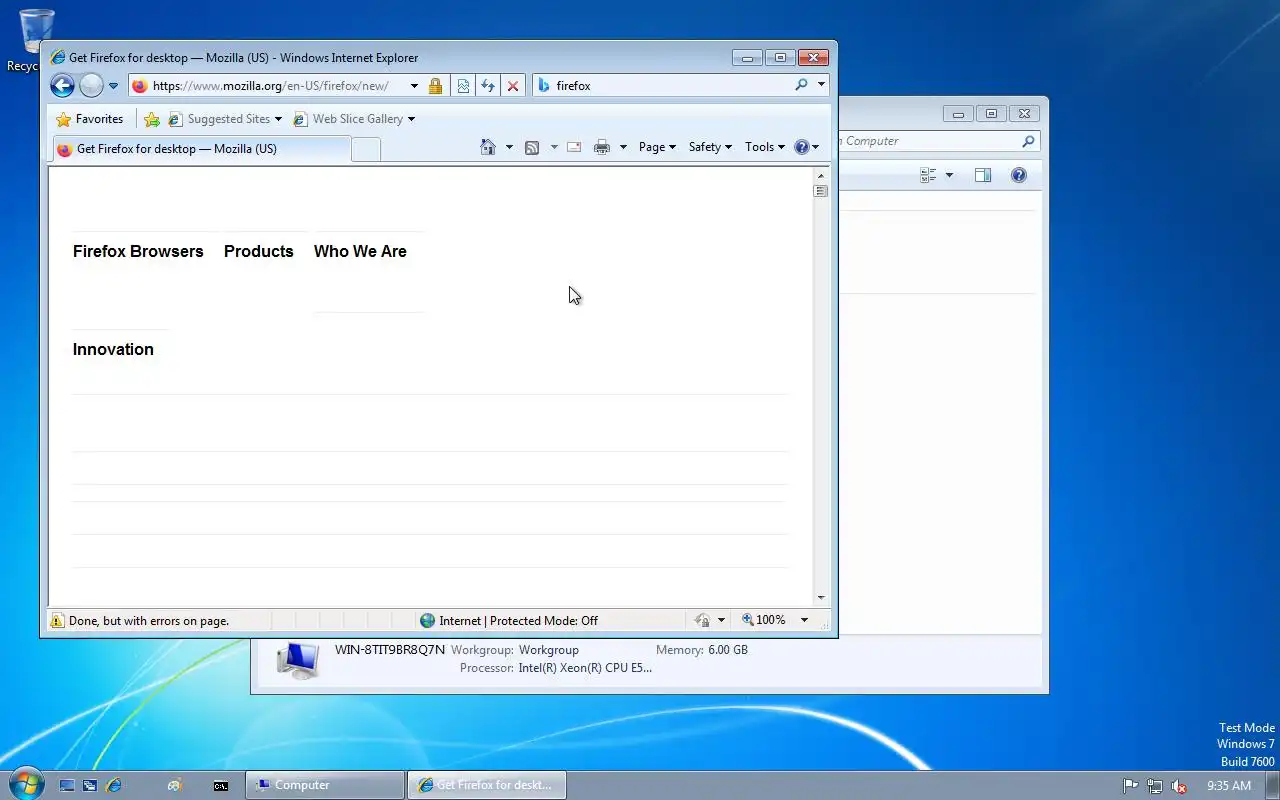
Task: Open the Windows Start button
Action: point(26,785)
